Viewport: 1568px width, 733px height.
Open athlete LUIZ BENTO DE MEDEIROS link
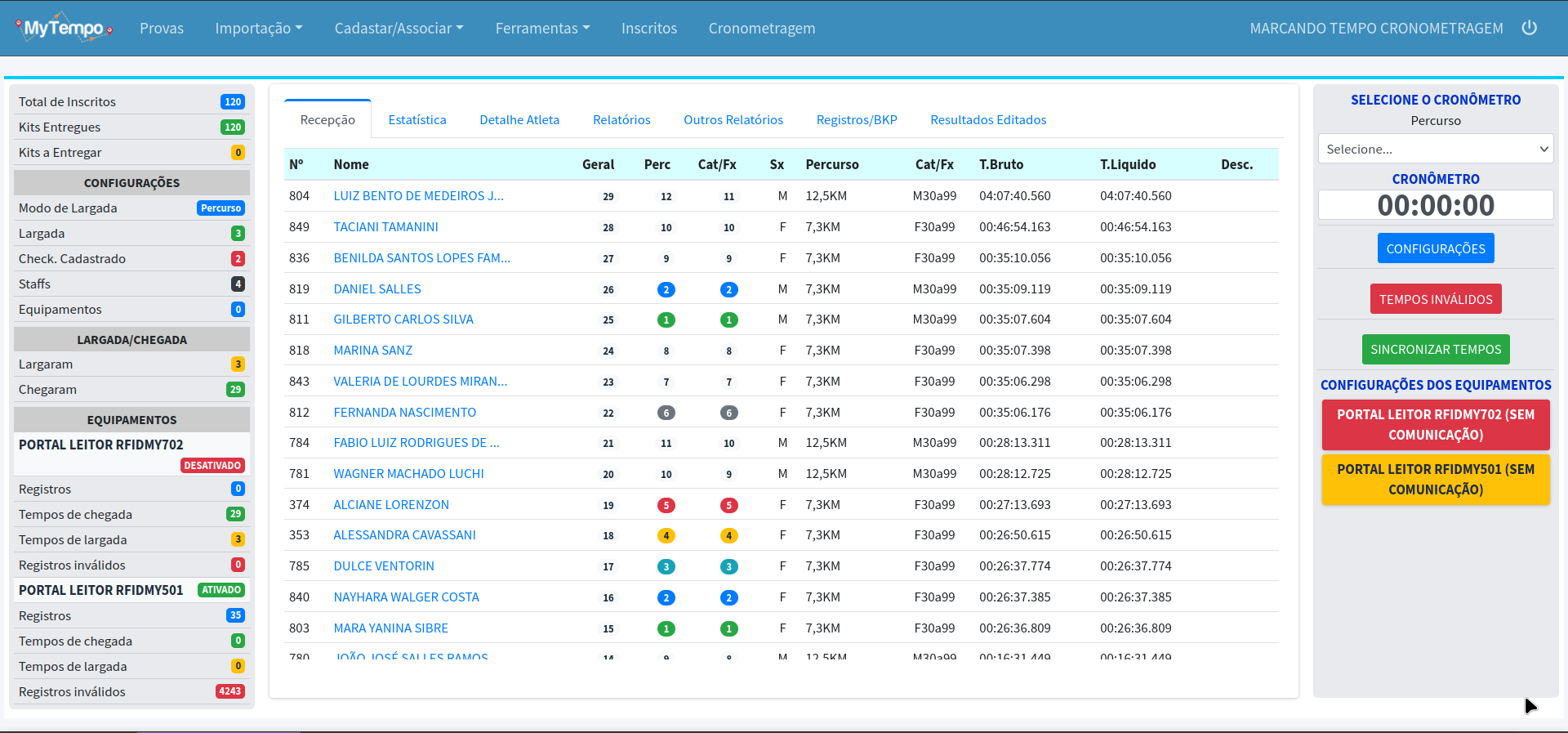418,196
